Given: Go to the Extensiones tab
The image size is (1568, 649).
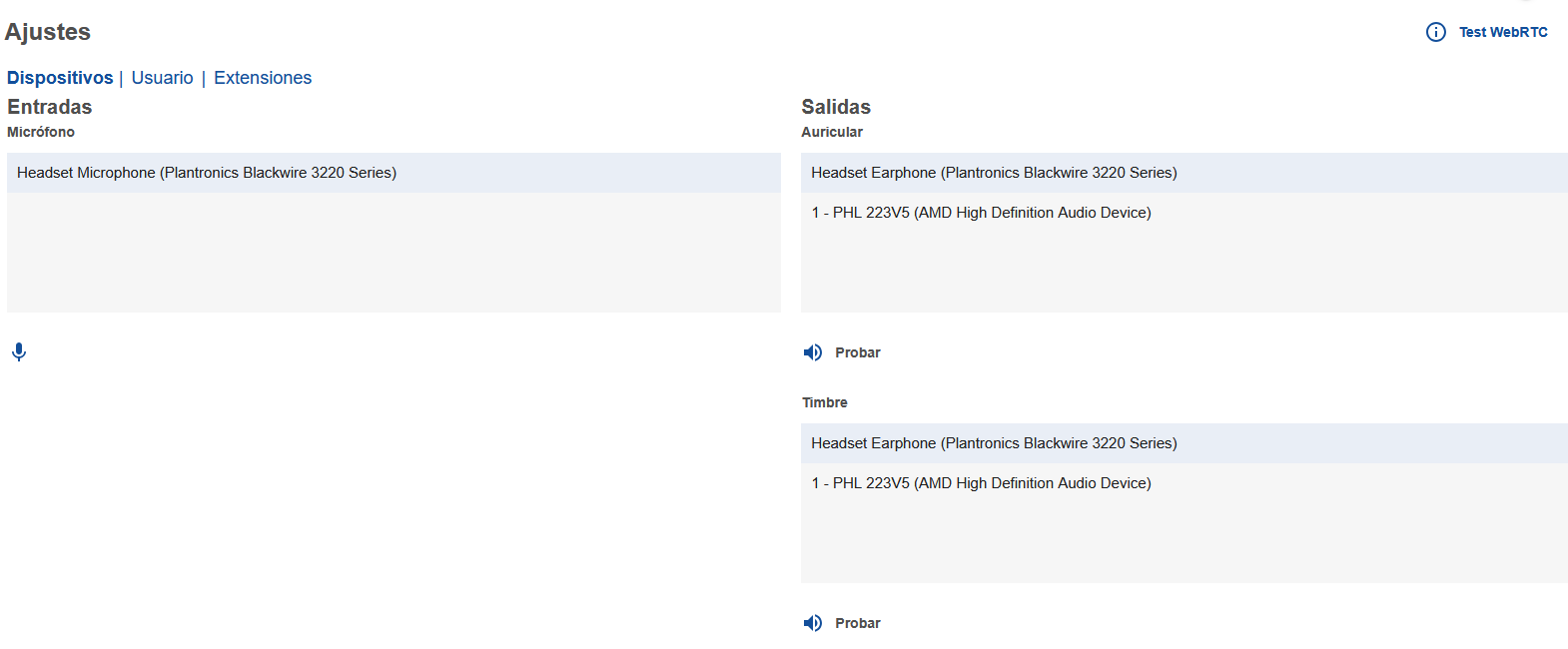Looking at the screenshot, I should [x=263, y=78].
